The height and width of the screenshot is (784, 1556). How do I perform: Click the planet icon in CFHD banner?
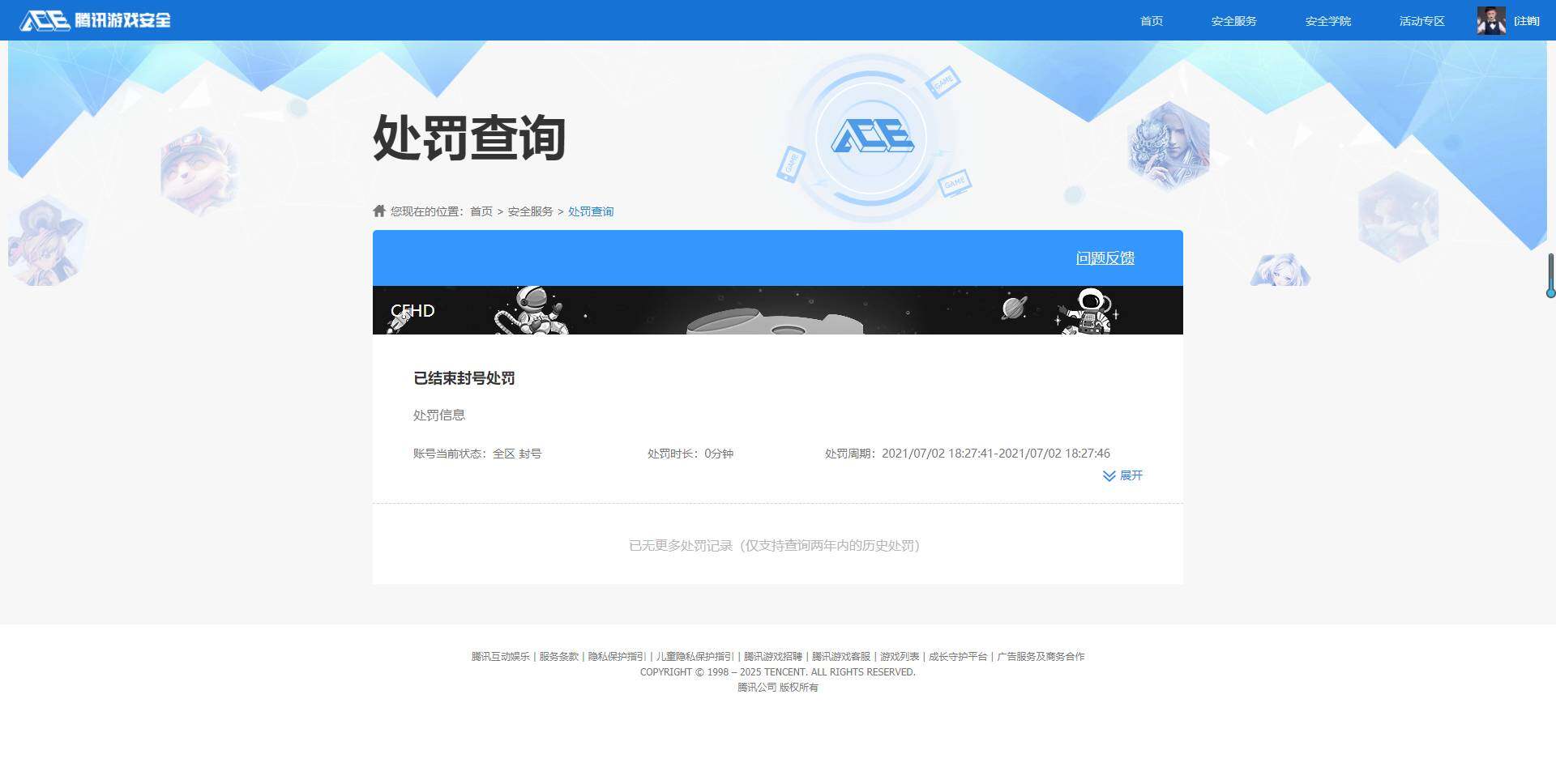click(1014, 308)
